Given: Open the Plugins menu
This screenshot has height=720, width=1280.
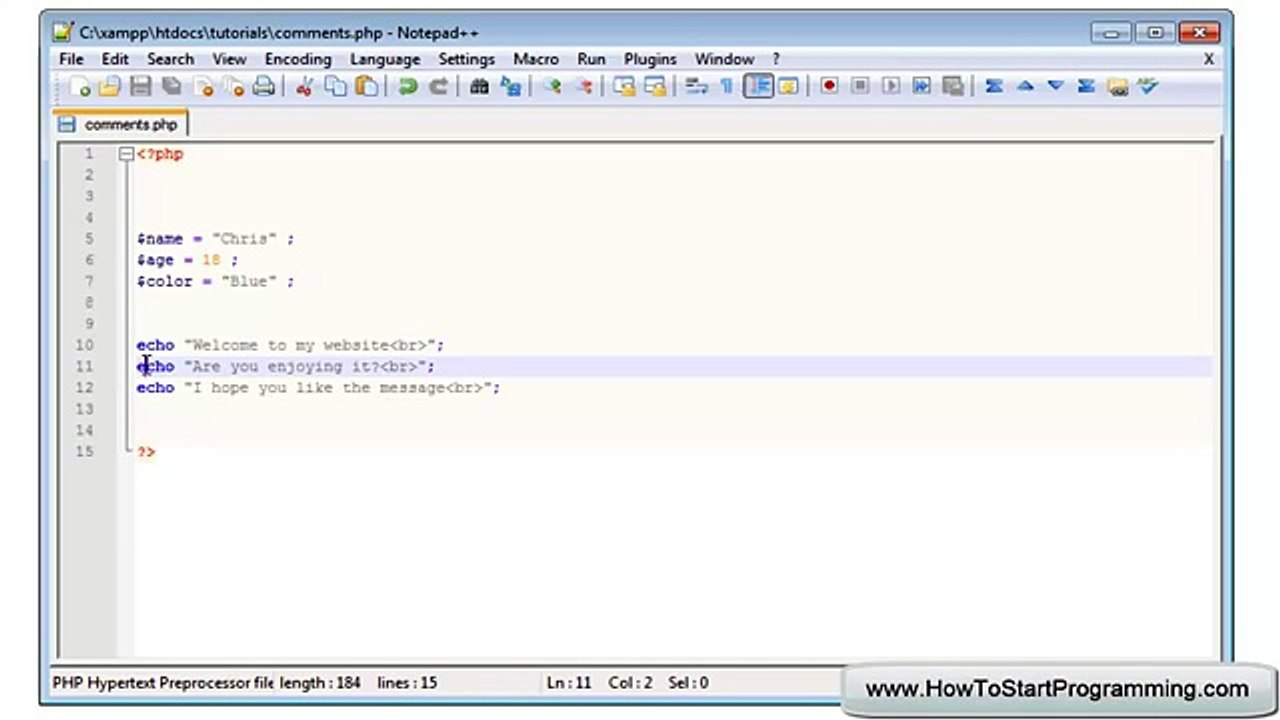Looking at the screenshot, I should pos(650,59).
